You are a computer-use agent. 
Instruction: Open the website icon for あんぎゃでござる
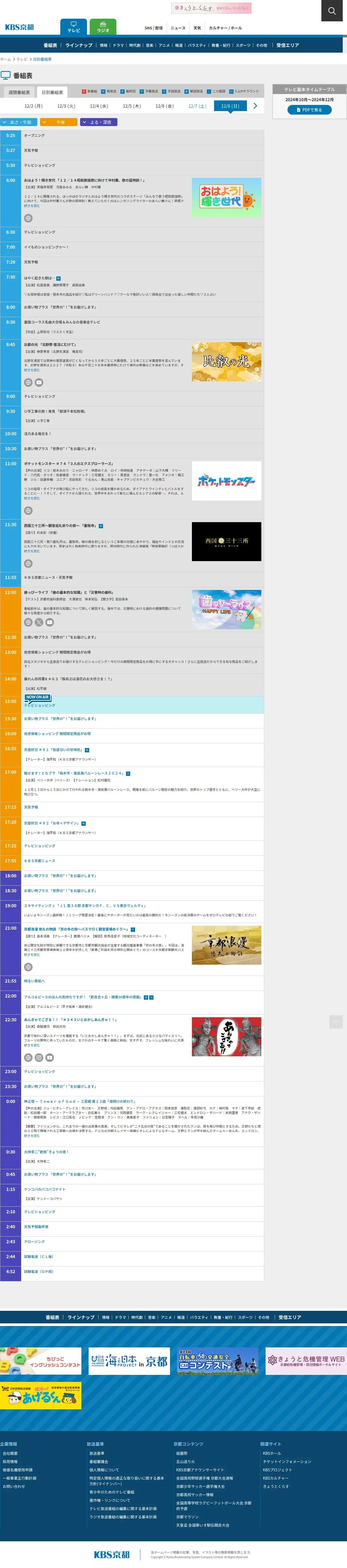[x=28, y=1057]
